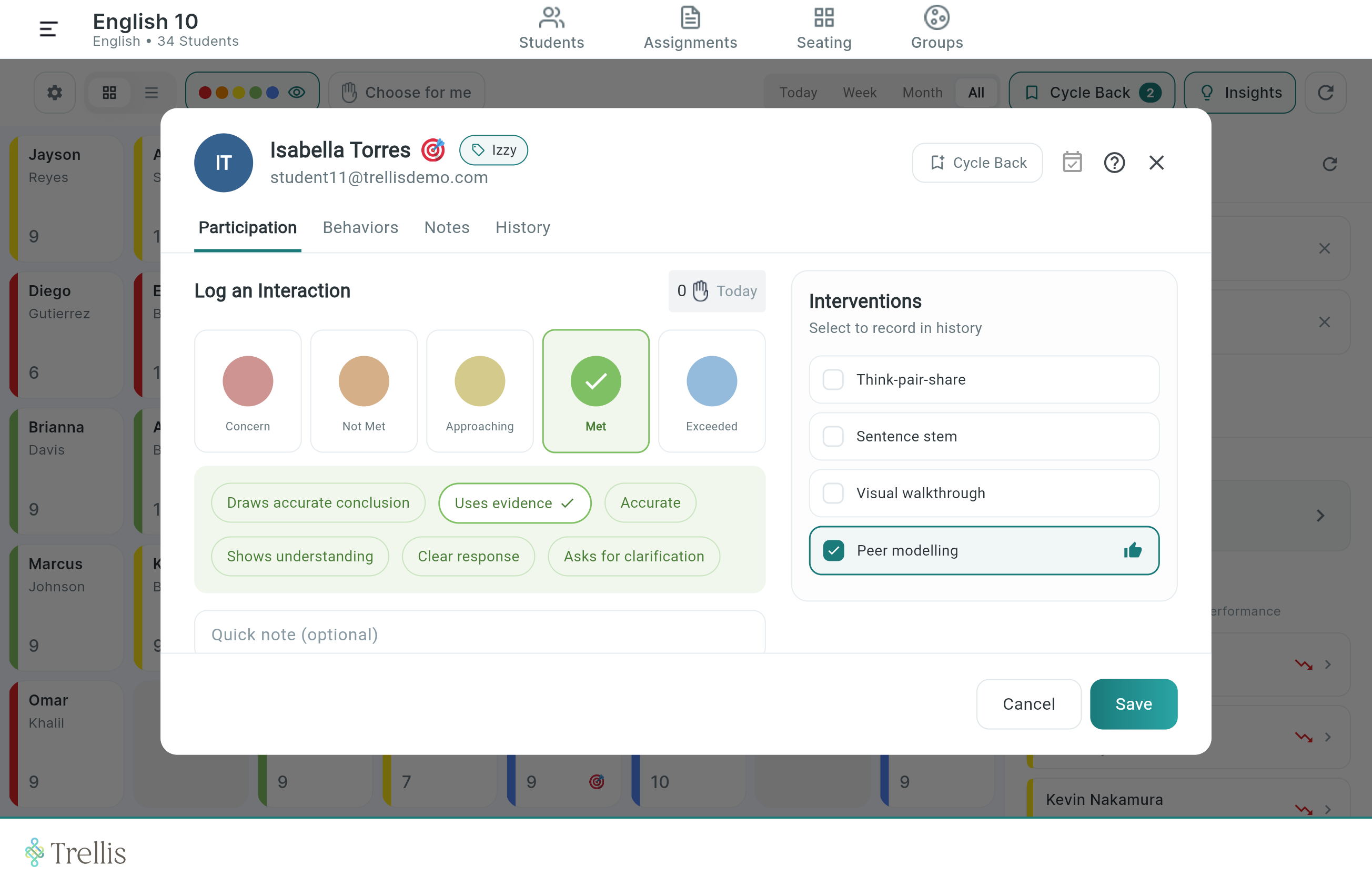
Task: Toggle Clear response chip
Action: (x=468, y=556)
